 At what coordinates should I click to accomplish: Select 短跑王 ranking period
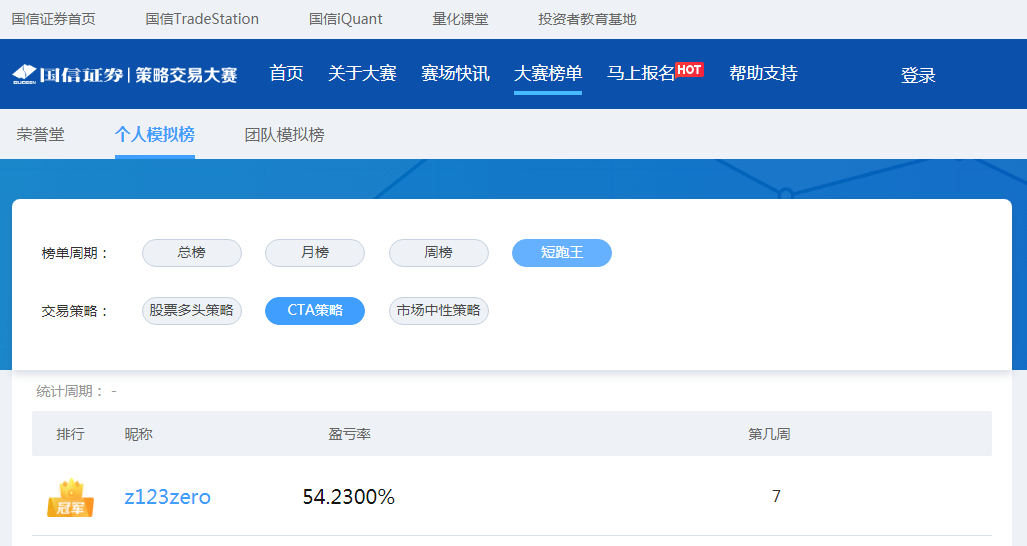(562, 253)
